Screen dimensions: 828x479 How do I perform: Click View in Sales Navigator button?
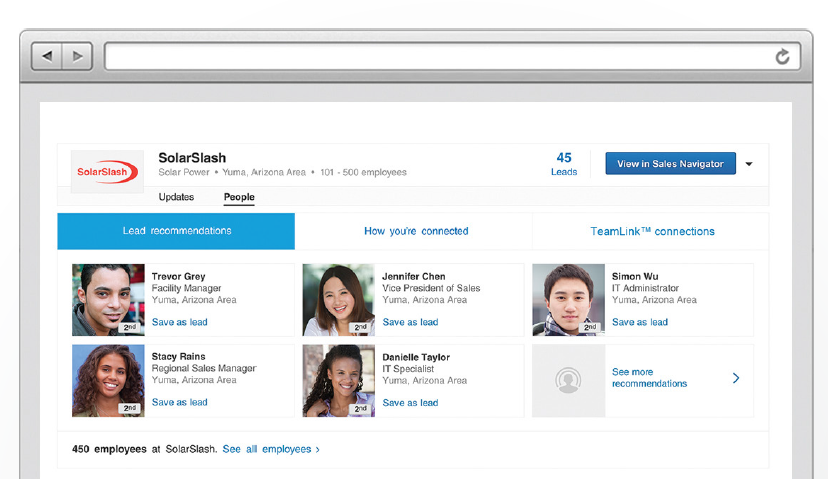[670, 164]
